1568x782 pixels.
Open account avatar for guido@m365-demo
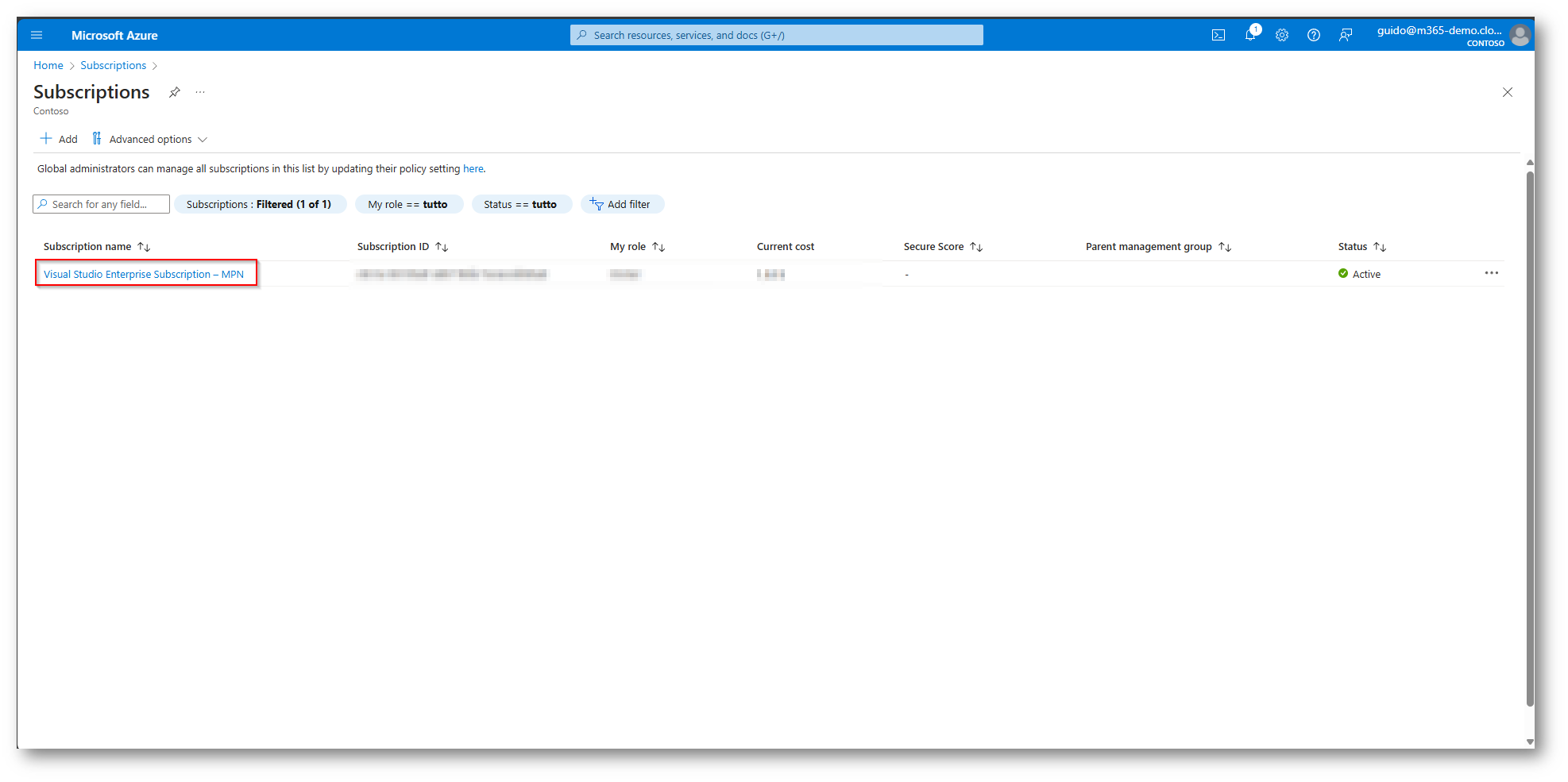point(1520,35)
